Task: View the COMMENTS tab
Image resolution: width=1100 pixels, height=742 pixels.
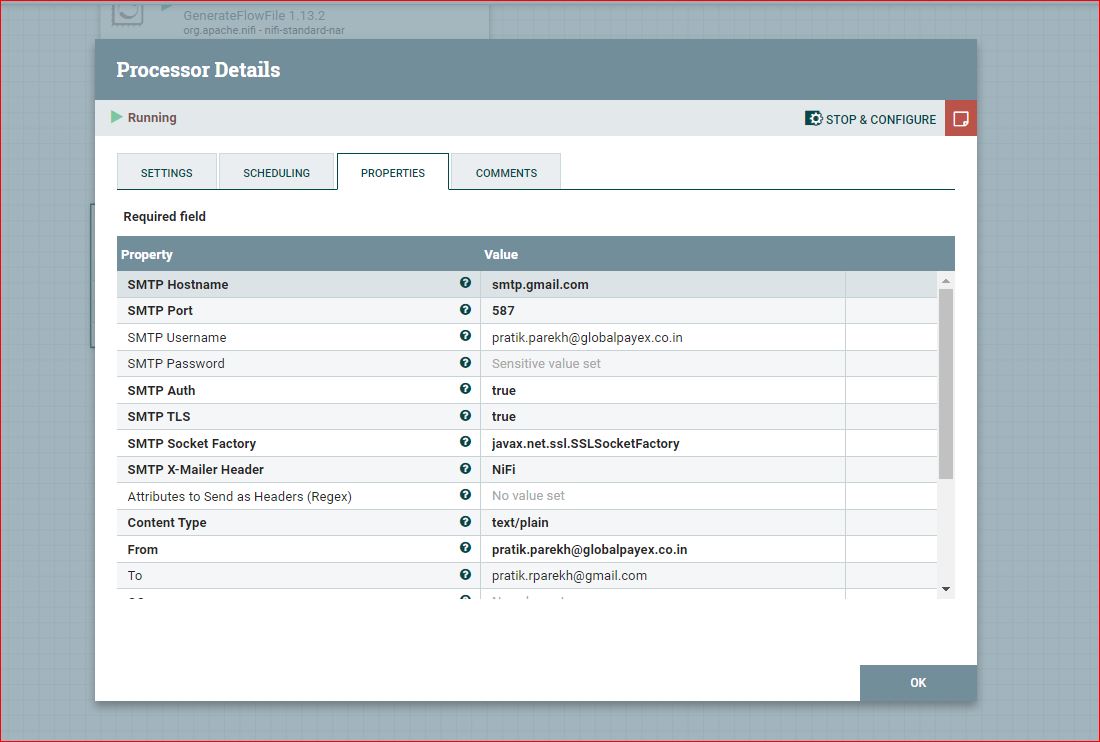Action: tap(506, 171)
